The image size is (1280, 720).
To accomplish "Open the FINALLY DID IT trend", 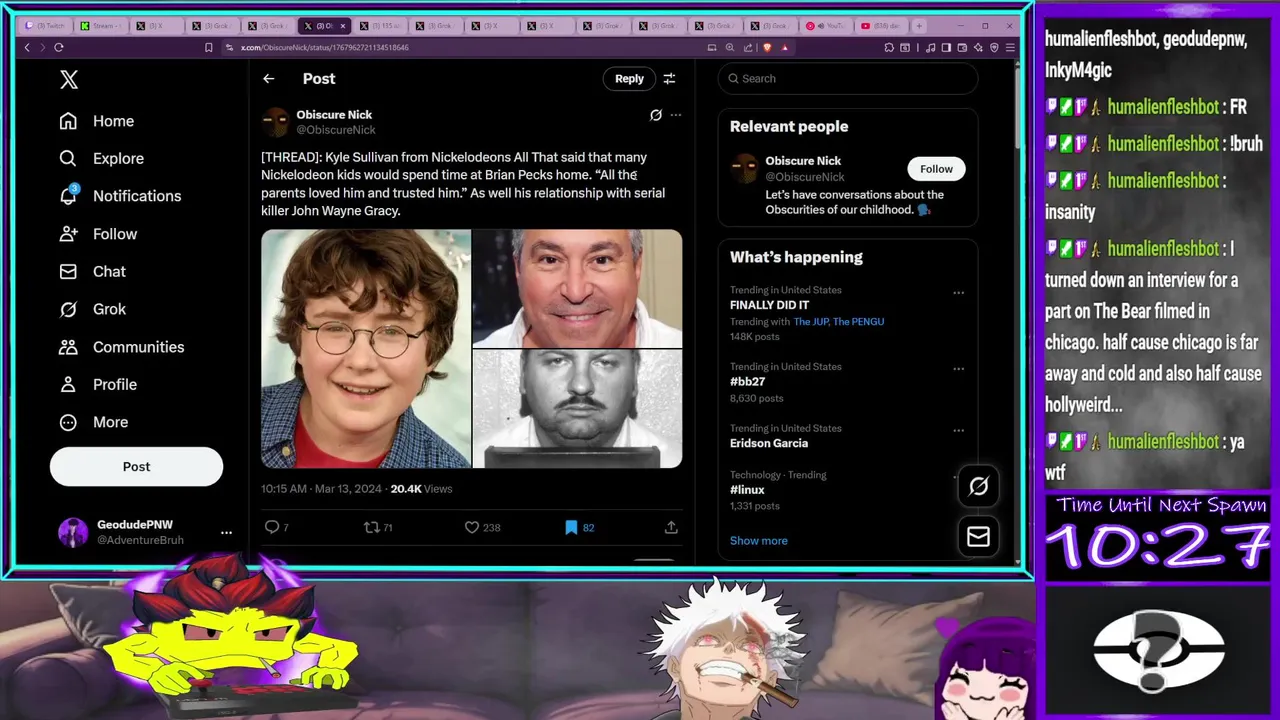I will [769, 305].
